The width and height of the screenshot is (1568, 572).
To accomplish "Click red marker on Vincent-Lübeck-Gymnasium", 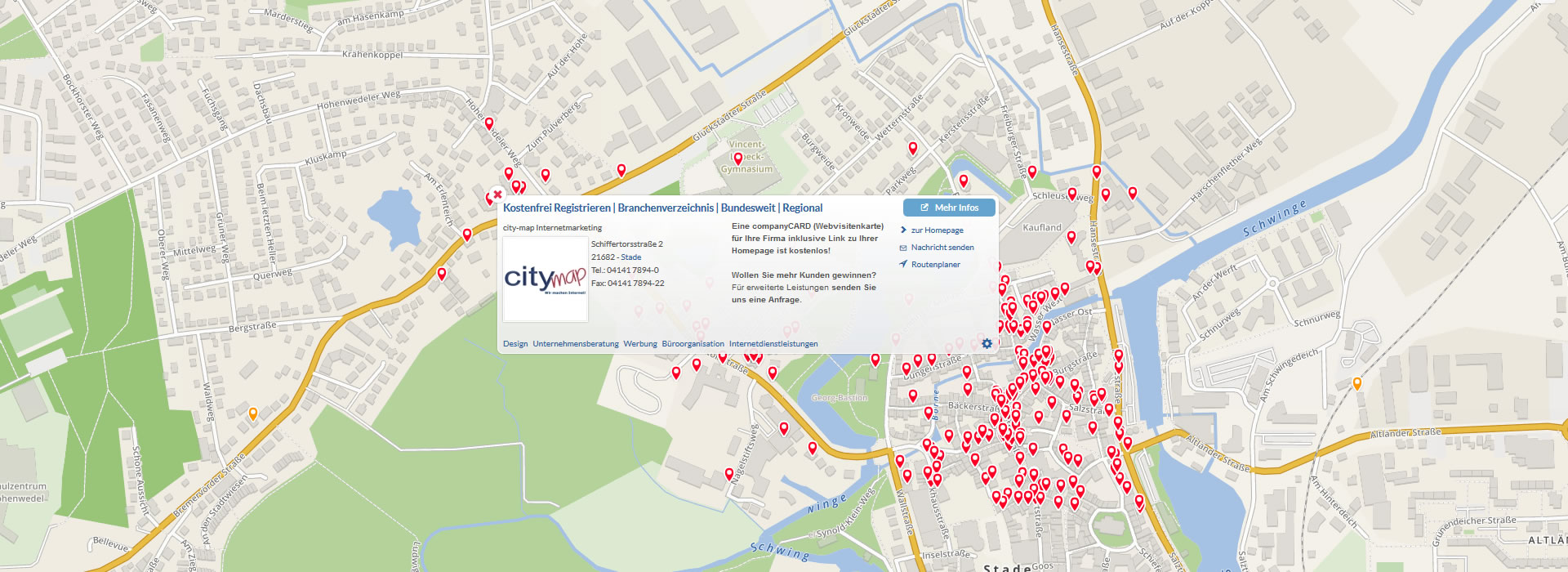I will (738, 158).
